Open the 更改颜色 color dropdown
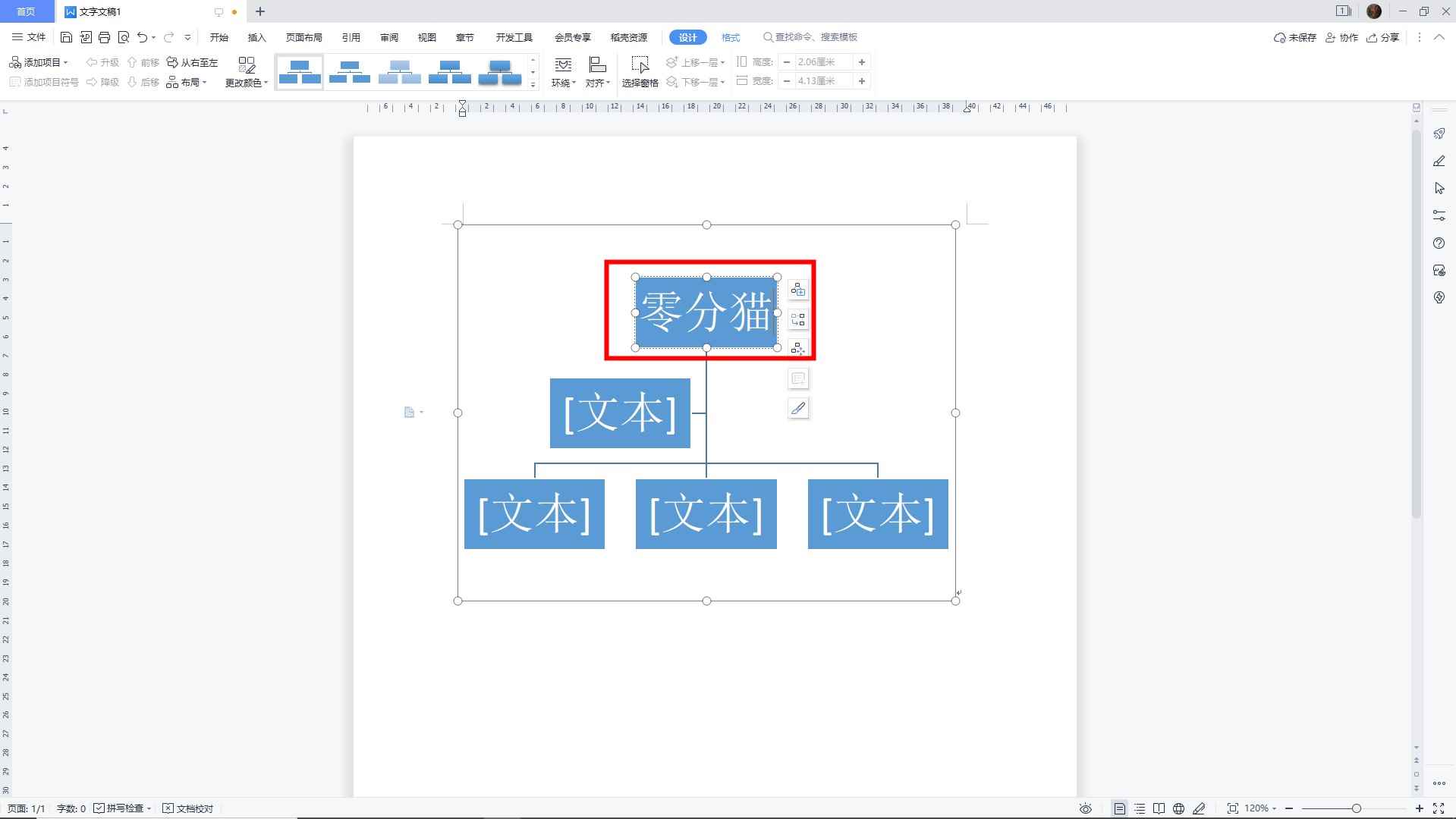 tap(246, 82)
